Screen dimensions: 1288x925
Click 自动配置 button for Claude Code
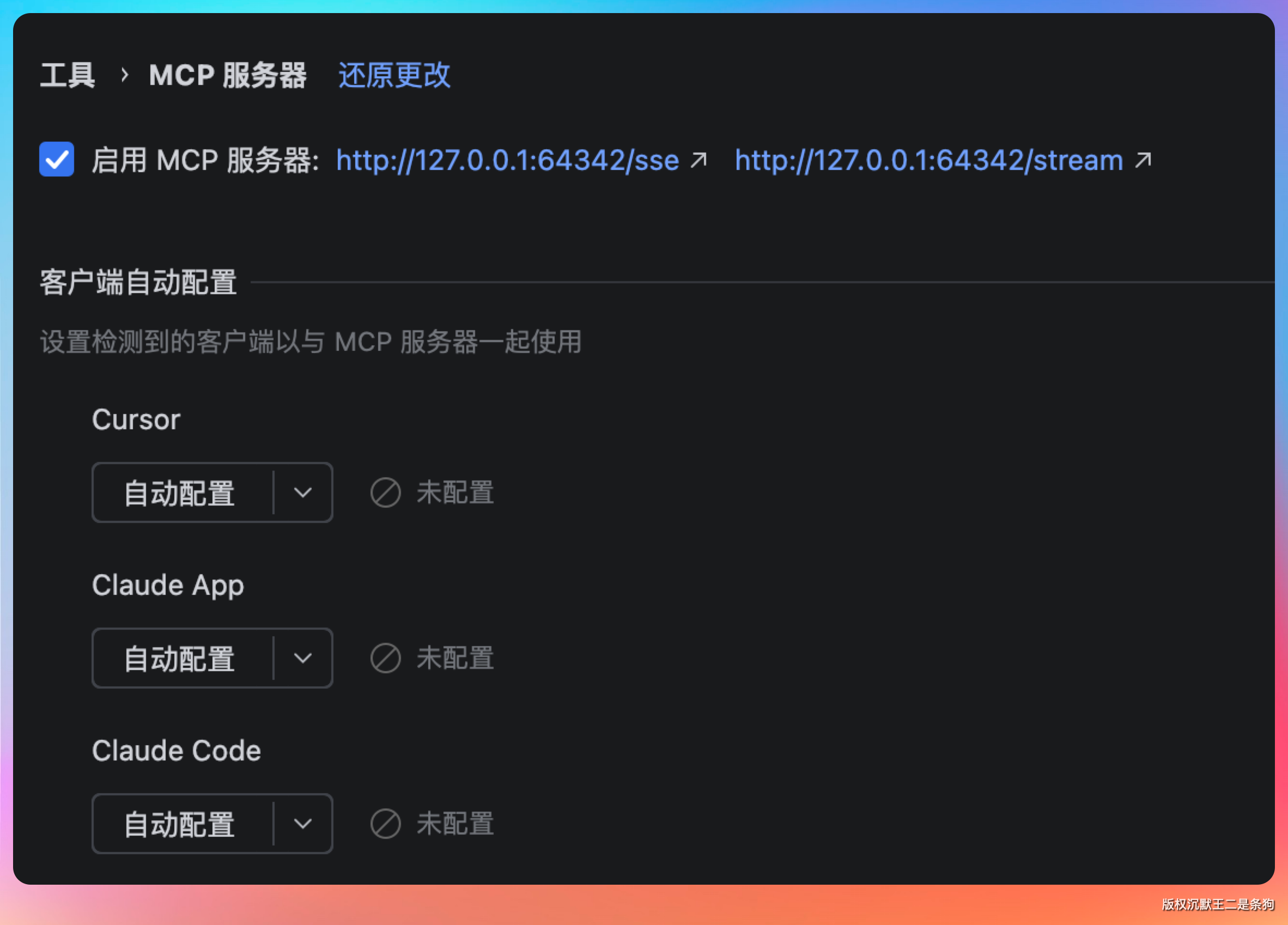pos(180,824)
